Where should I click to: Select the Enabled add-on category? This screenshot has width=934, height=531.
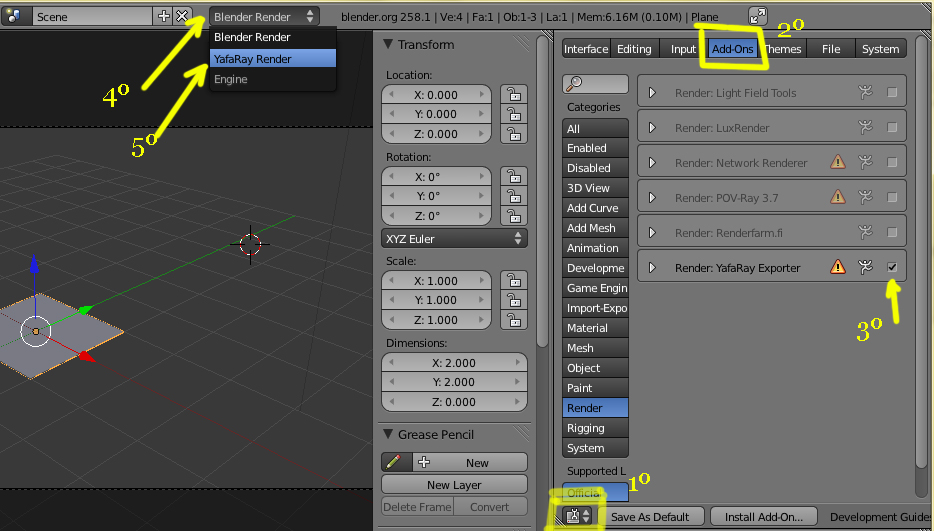click(x=594, y=148)
